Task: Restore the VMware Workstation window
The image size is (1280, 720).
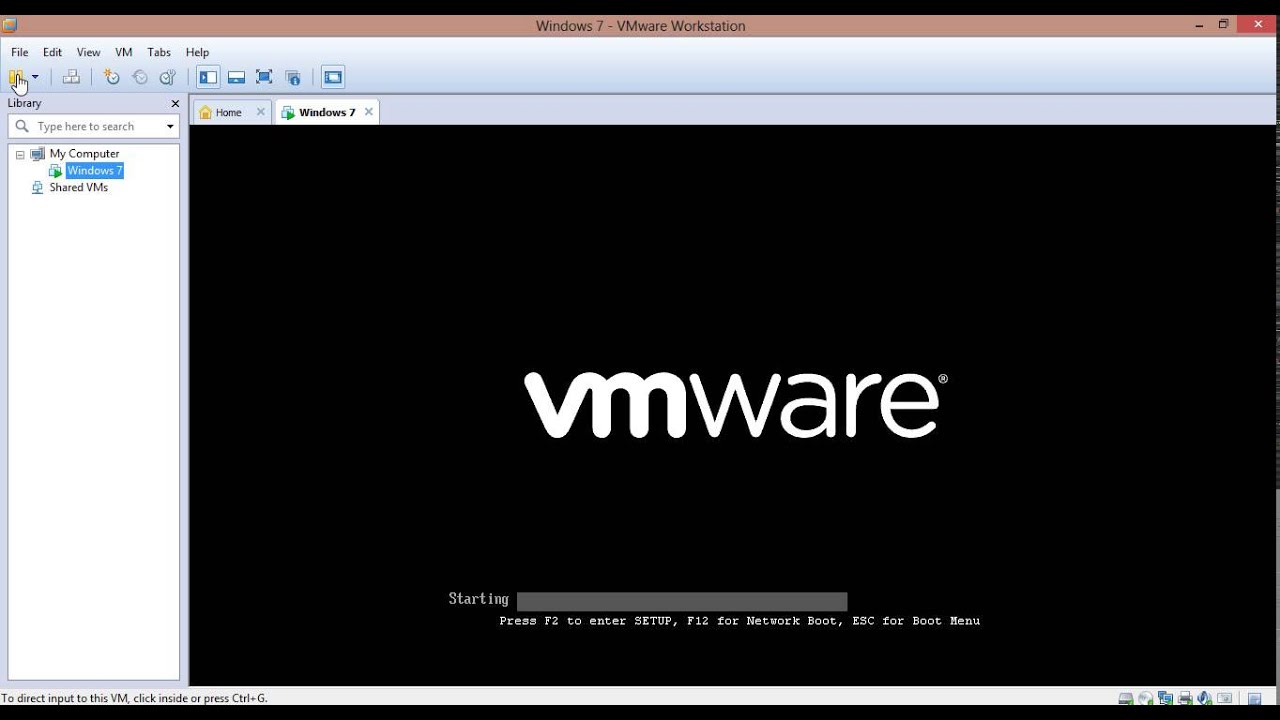Action: point(1223,24)
